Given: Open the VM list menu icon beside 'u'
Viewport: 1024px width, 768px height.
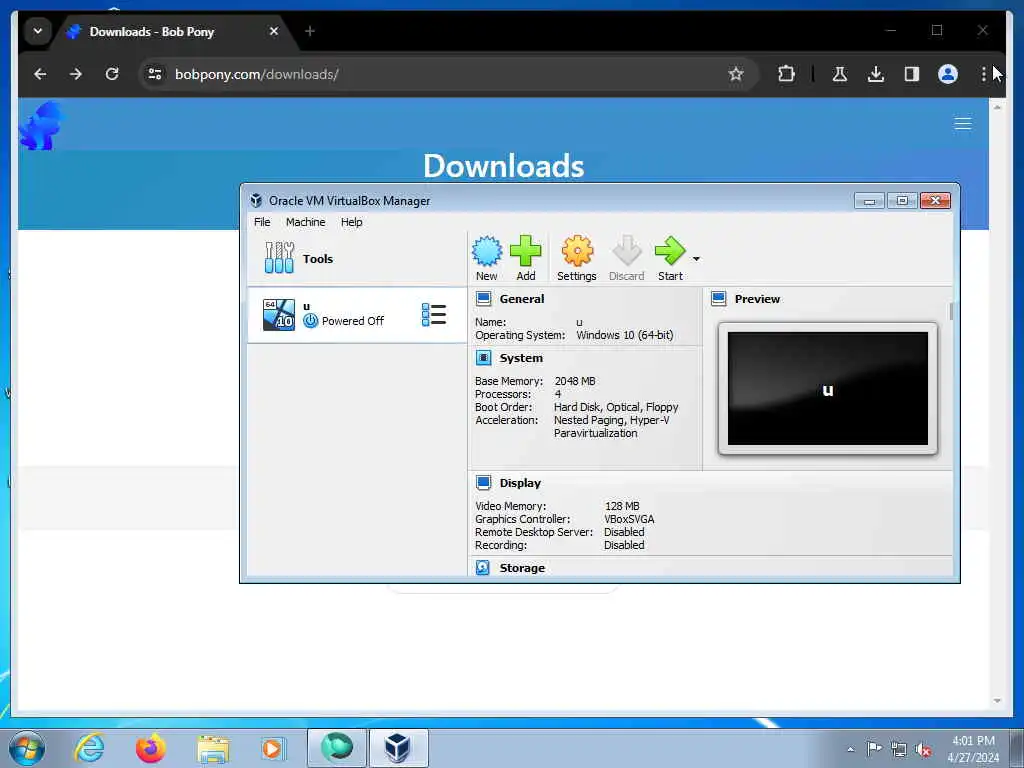Looking at the screenshot, I should pos(434,315).
